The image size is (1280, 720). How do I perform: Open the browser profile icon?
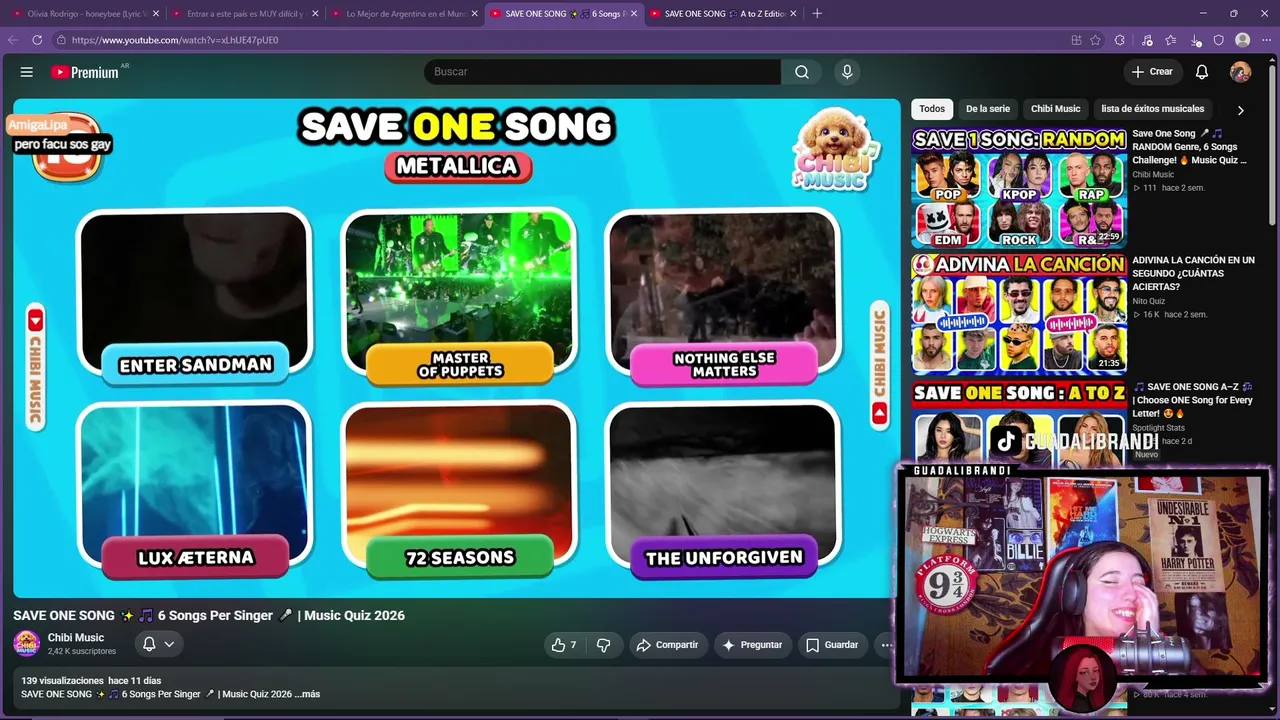1242,40
